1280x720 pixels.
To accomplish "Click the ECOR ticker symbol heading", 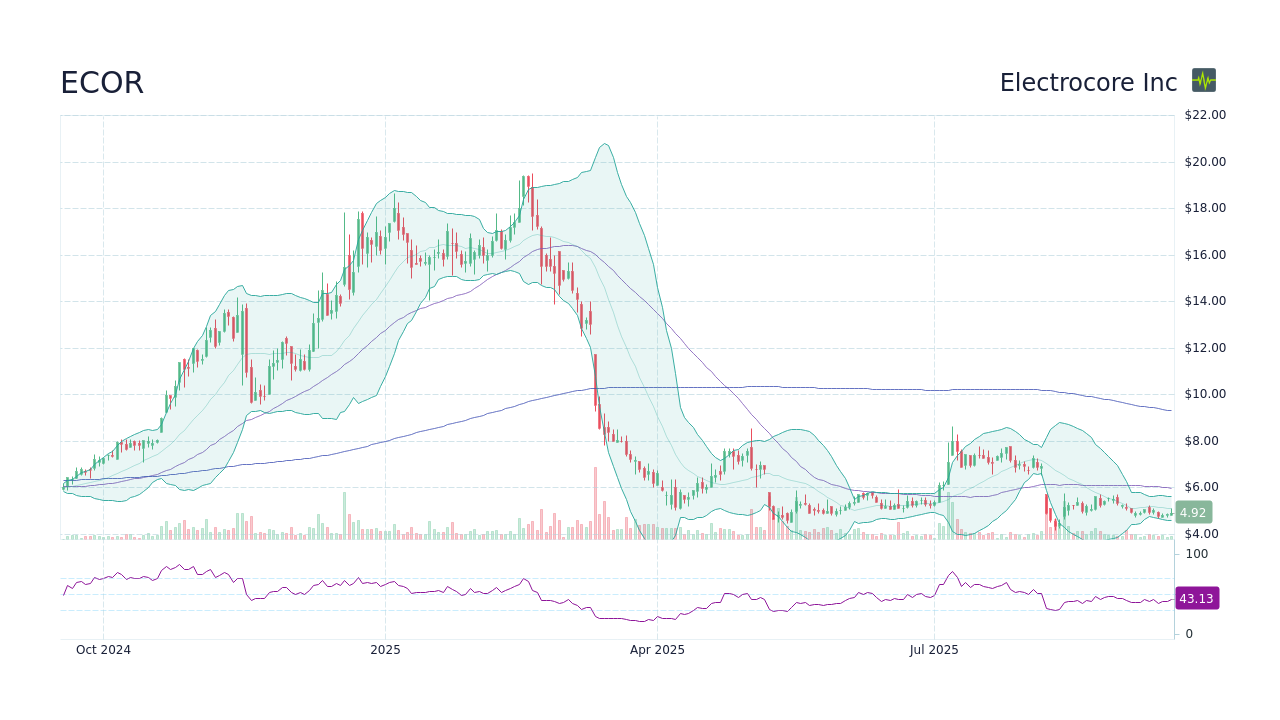I will pos(101,83).
